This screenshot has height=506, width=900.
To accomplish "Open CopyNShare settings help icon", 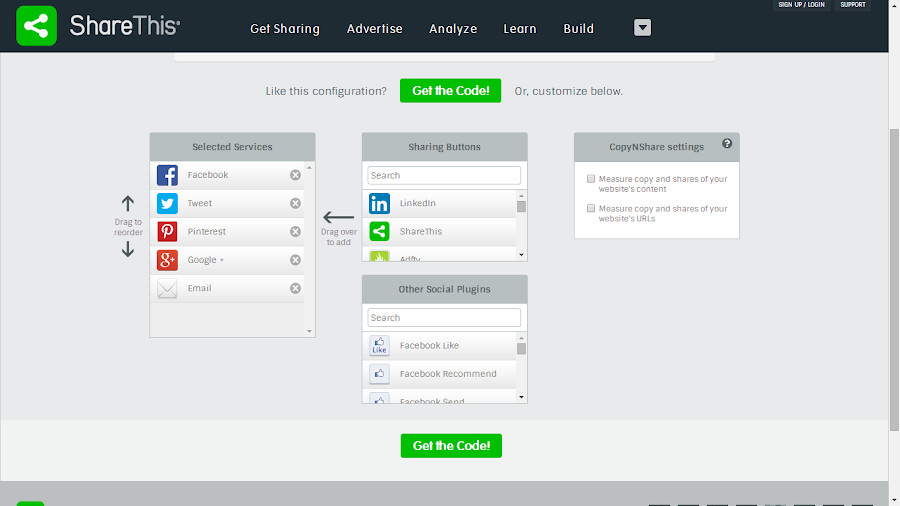I will click(727, 143).
